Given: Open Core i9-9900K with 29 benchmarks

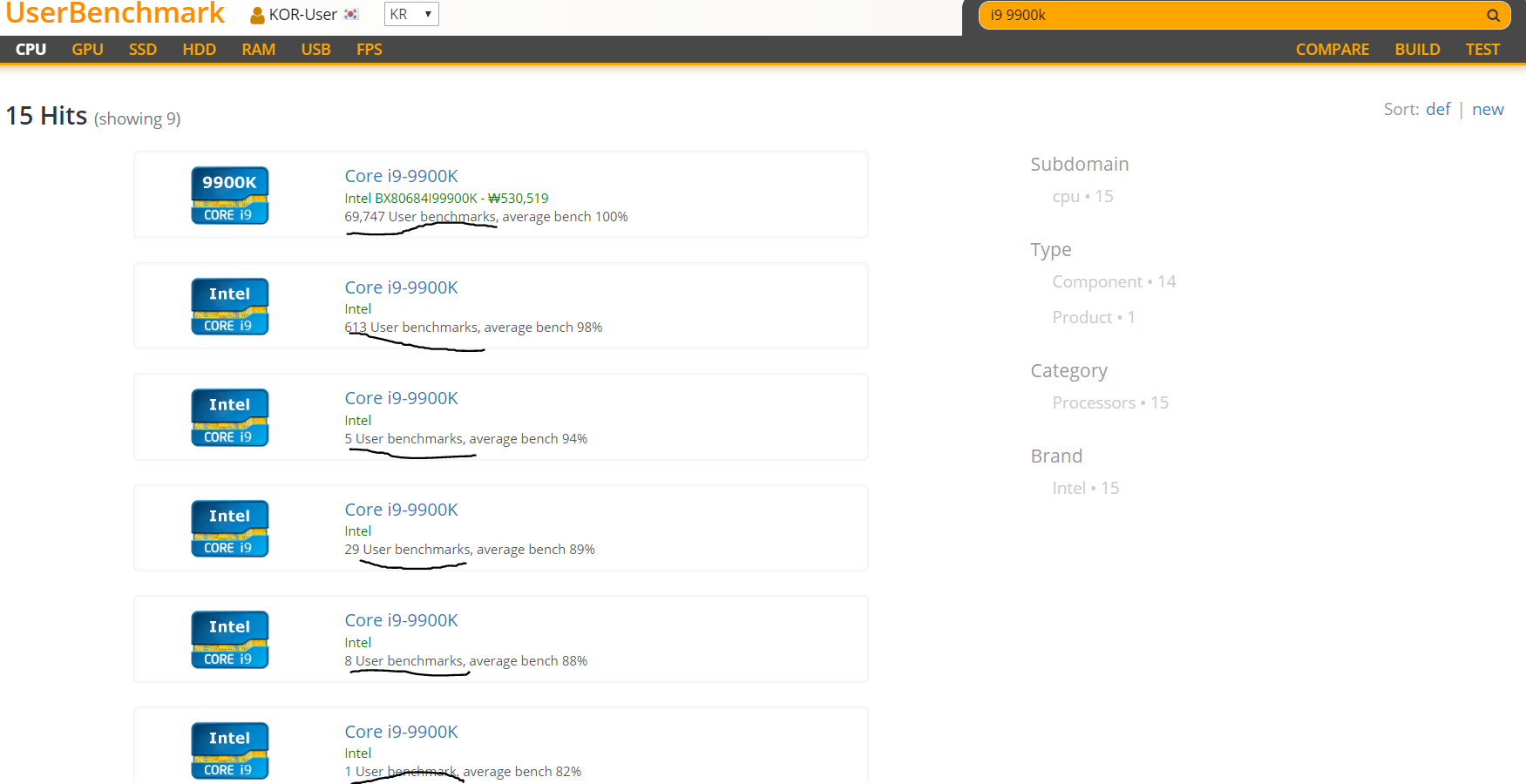Looking at the screenshot, I should click(401, 510).
